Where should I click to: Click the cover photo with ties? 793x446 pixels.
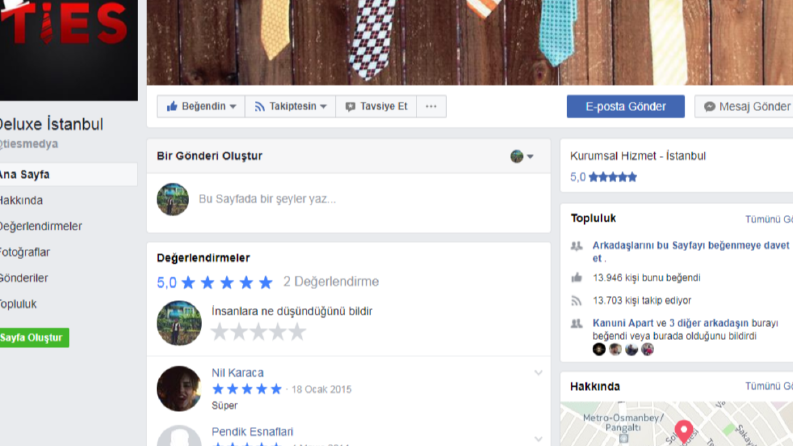[470, 42]
